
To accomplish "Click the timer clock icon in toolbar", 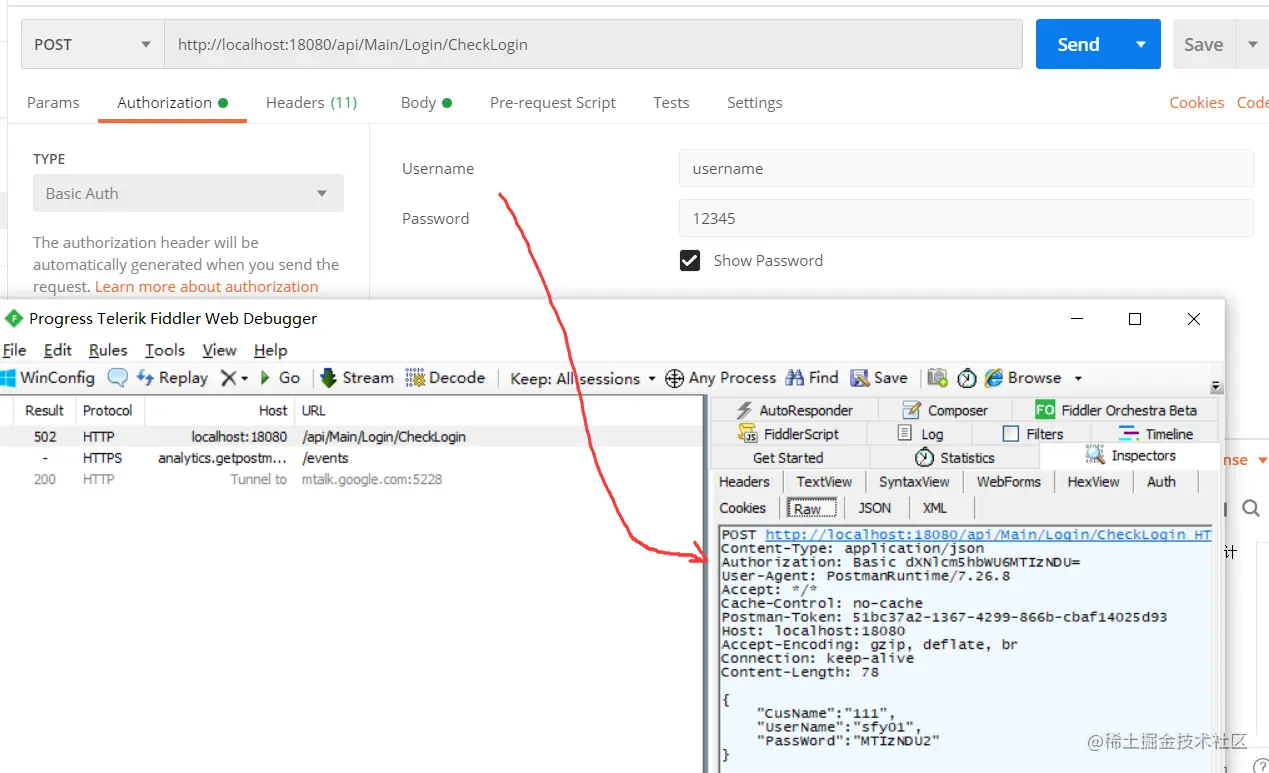I will click(x=967, y=378).
